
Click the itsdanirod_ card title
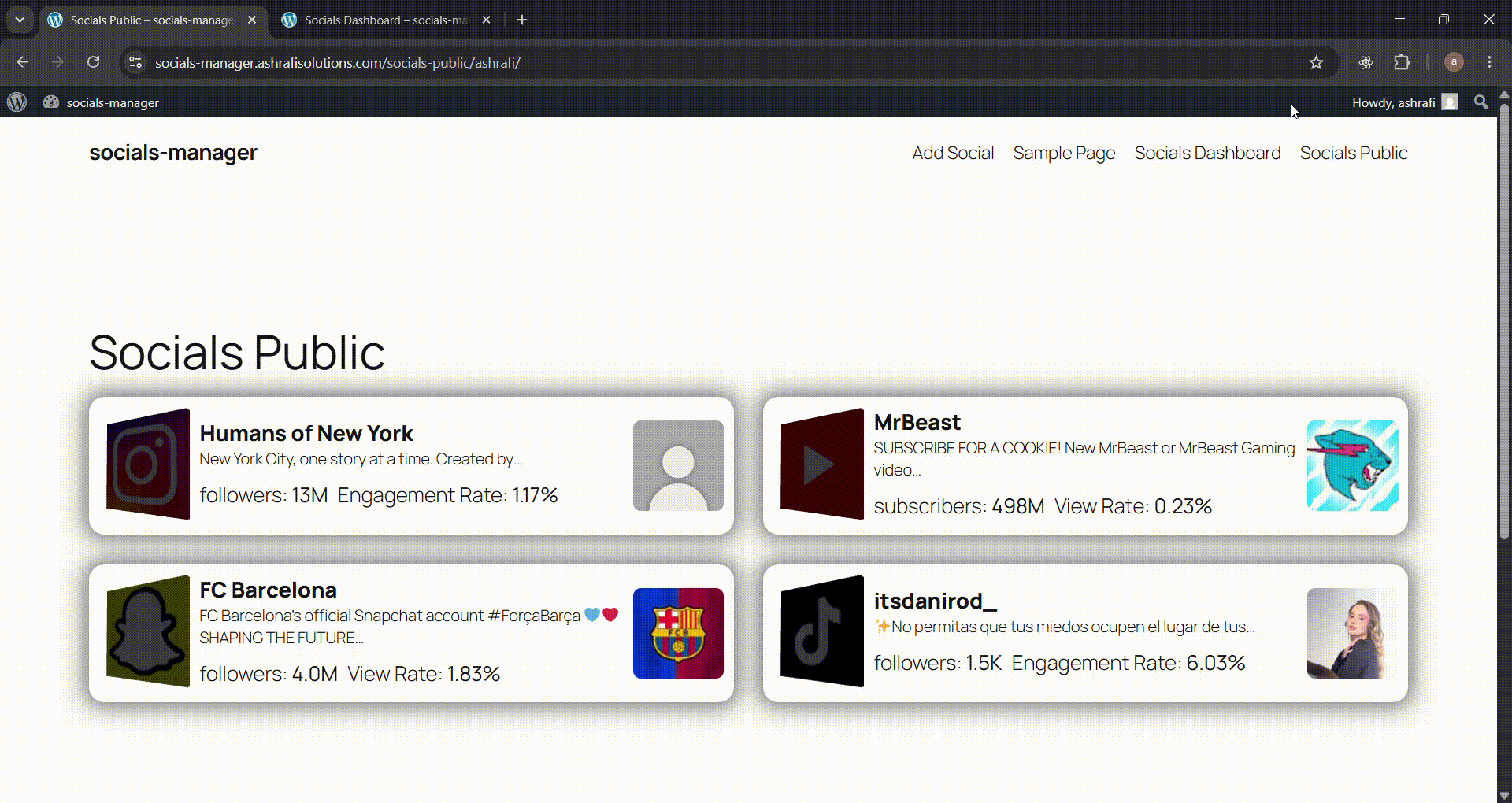[936, 601]
